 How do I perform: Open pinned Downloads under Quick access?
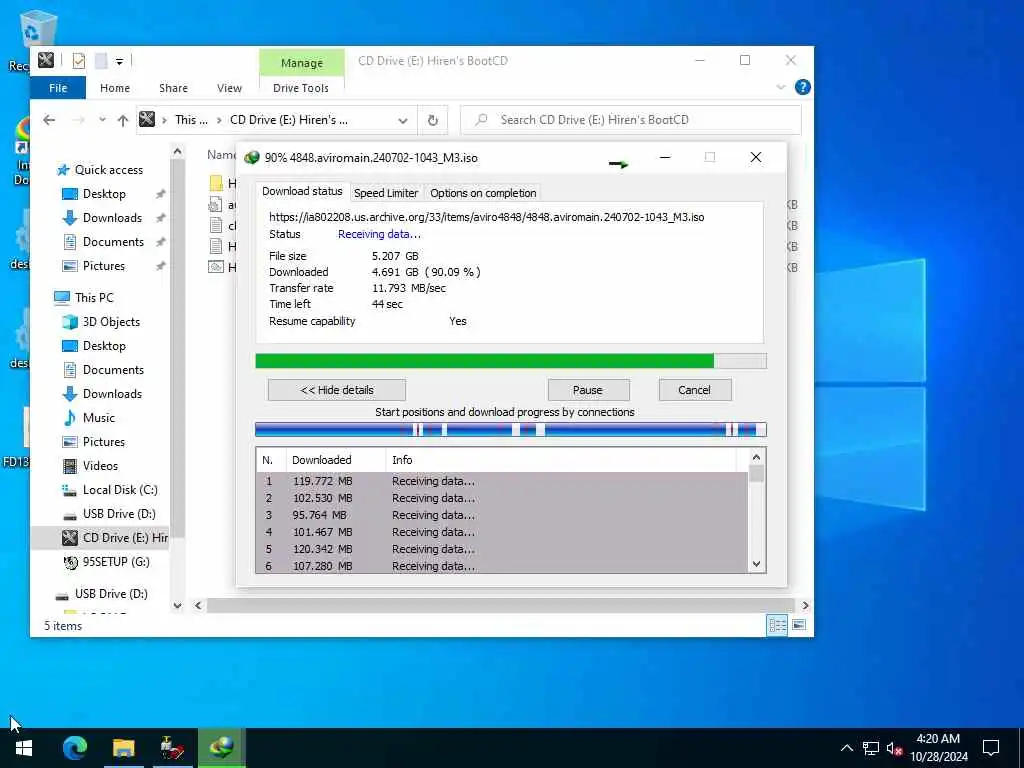pyautogui.click(x=112, y=218)
